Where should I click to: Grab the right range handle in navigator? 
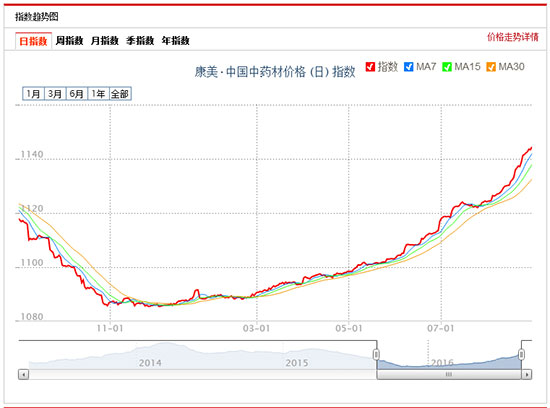point(522,355)
